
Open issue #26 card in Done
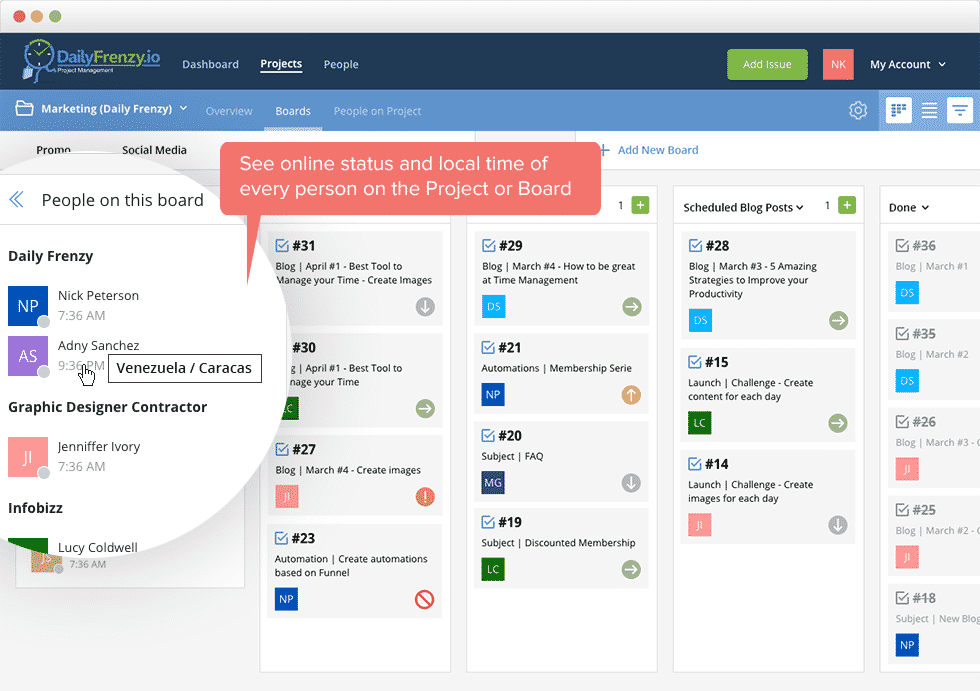934,447
